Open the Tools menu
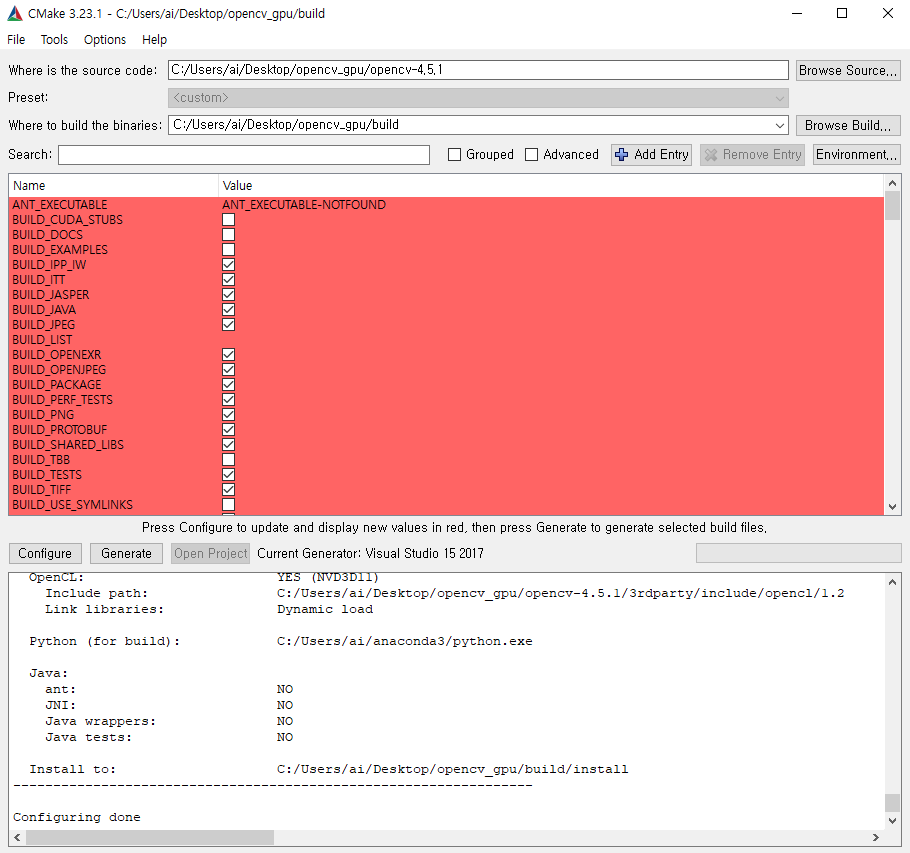 point(54,39)
